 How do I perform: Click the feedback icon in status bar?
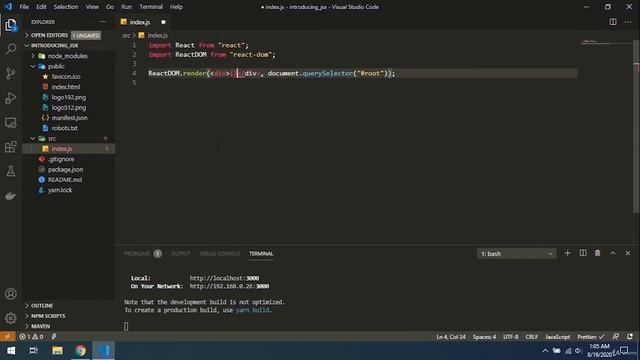tap(616, 337)
